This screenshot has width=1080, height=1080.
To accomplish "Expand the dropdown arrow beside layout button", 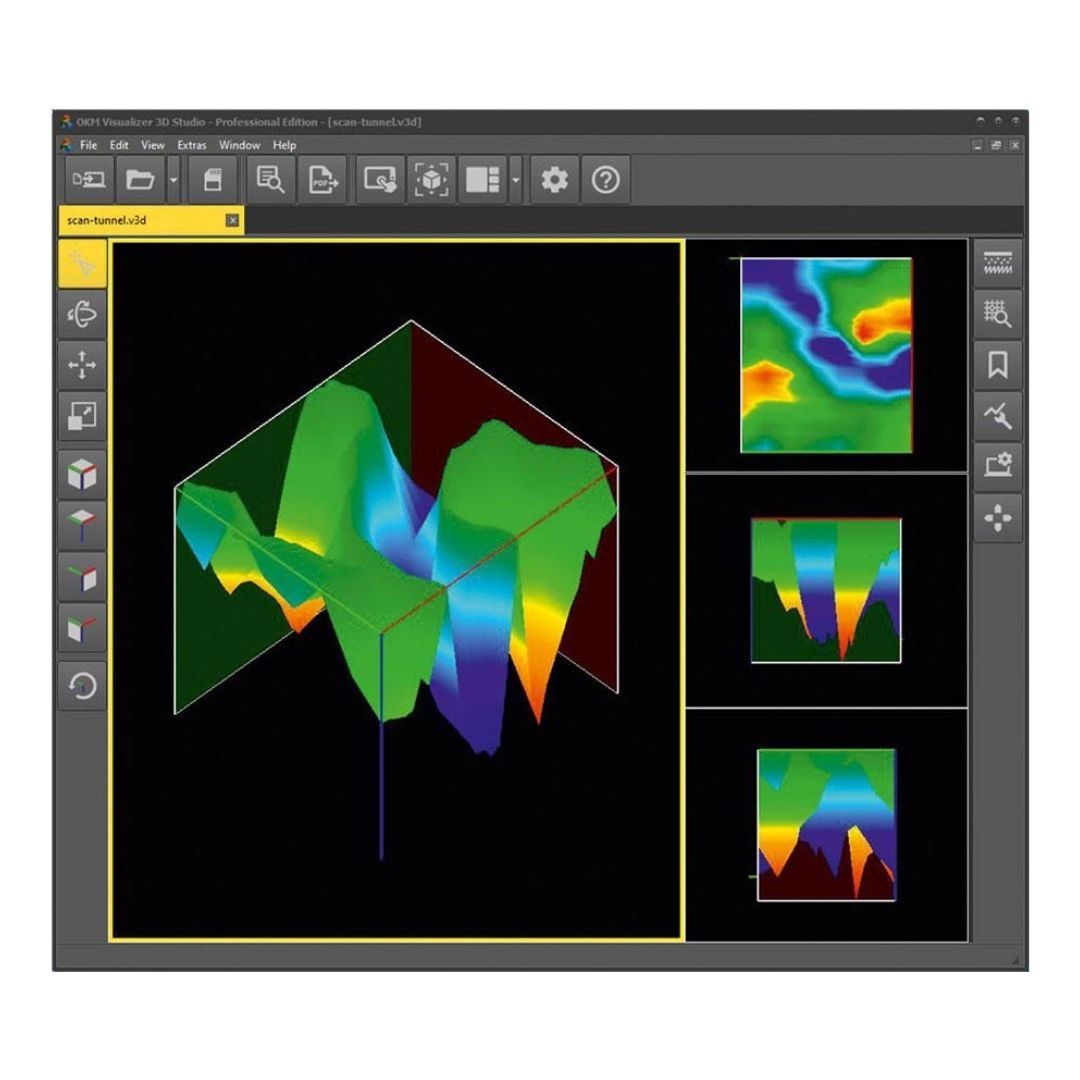I will [x=515, y=180].
